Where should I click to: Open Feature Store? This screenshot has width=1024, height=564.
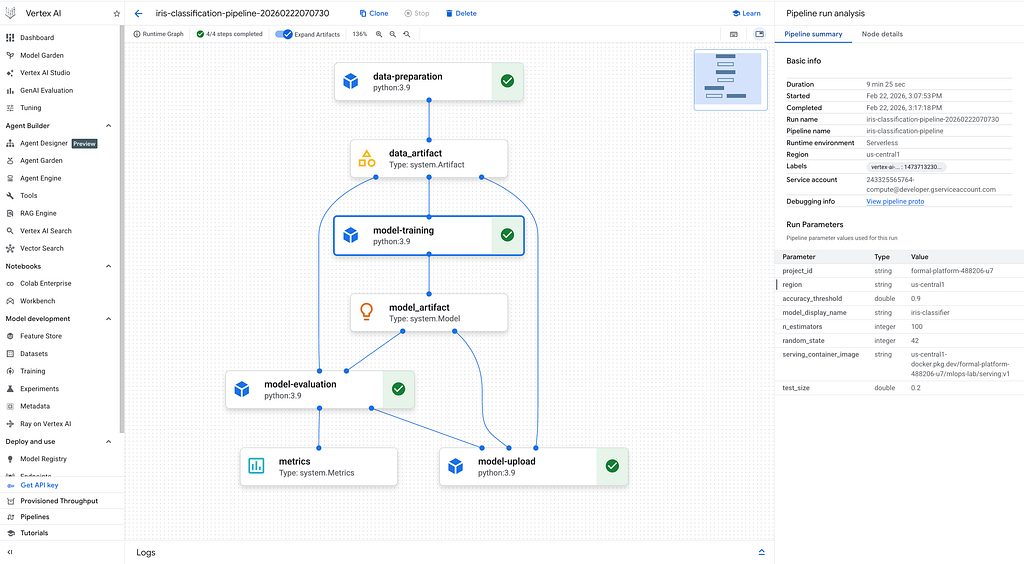40,336
